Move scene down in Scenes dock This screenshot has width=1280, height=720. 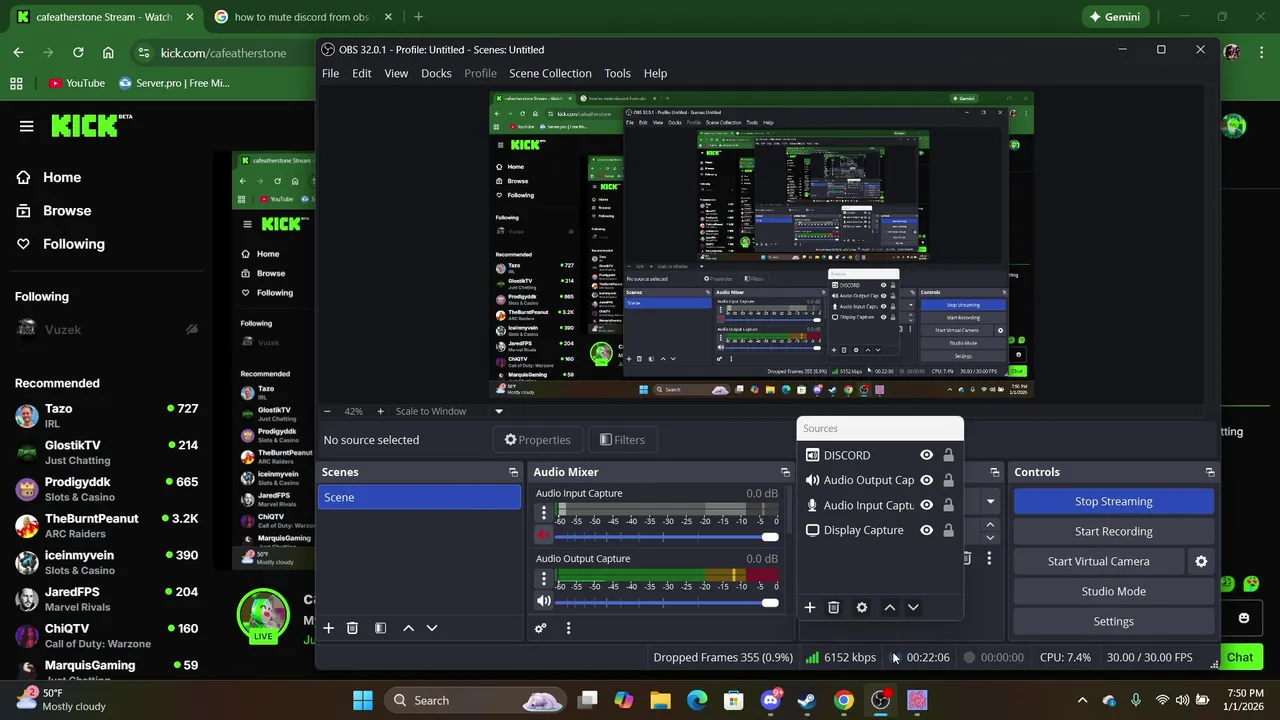[432, 628]
